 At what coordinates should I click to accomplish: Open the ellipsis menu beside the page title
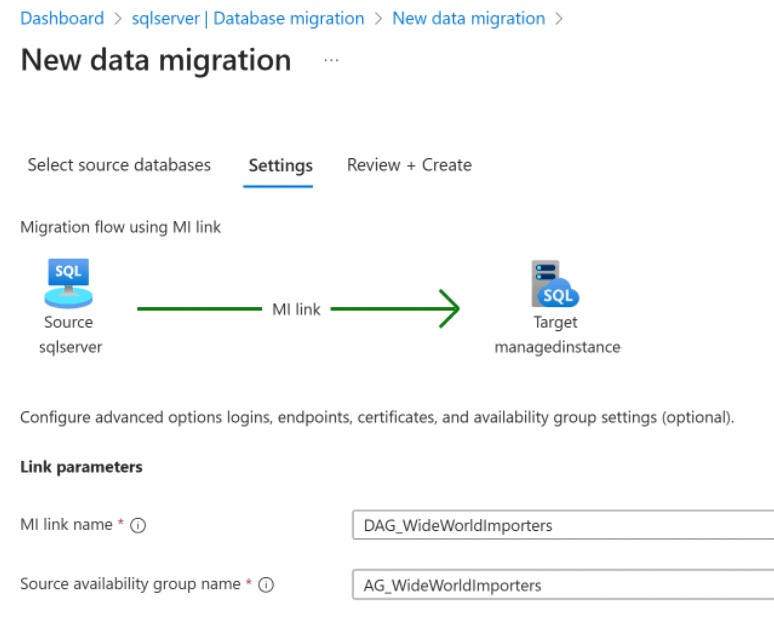click(x=331, y=60)
